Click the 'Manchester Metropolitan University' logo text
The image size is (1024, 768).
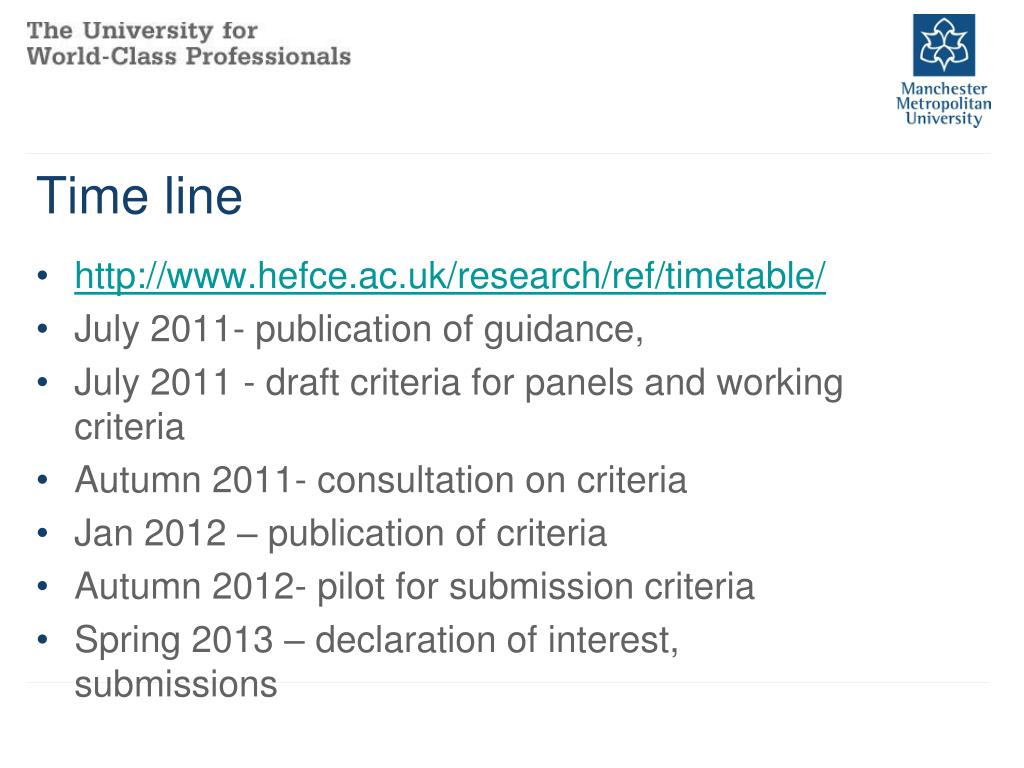[943, 104]
